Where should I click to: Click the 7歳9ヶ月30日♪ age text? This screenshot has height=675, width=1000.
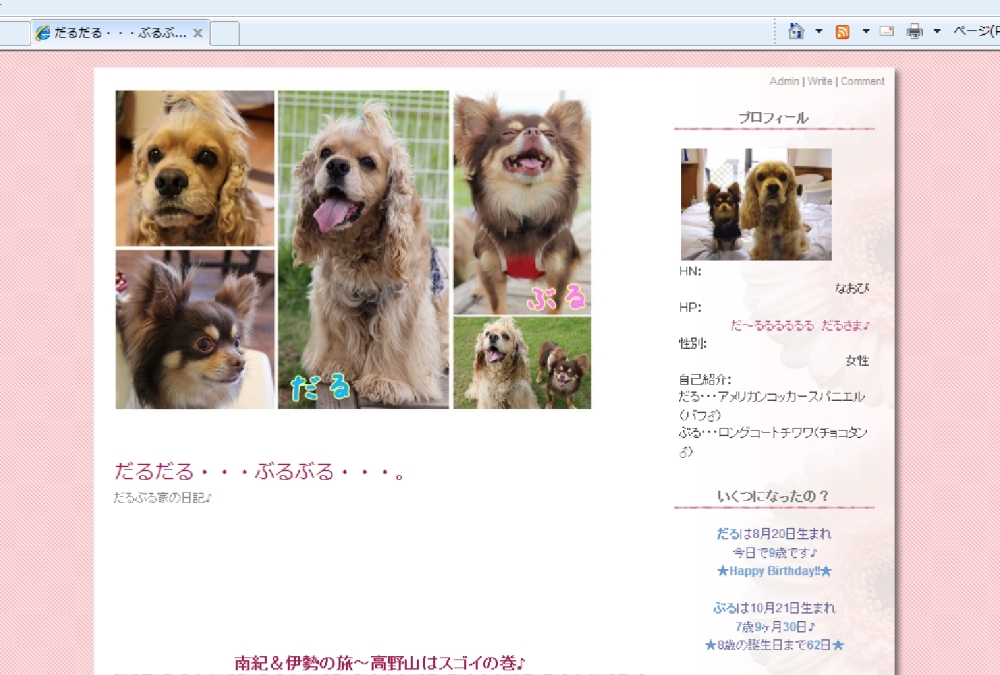(x=774, y=627)
